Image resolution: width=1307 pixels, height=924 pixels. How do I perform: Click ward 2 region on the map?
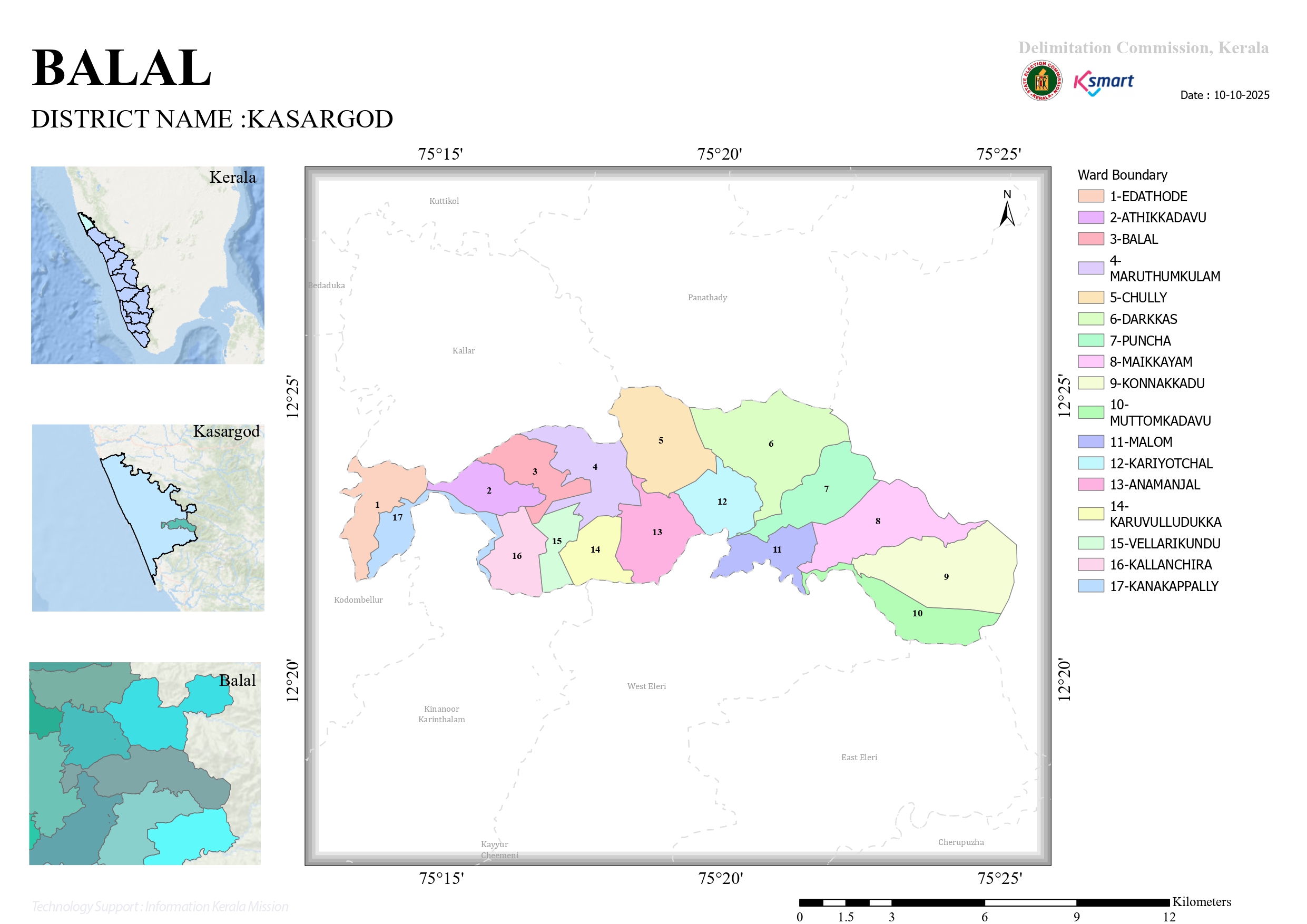(x=489, y=490)
